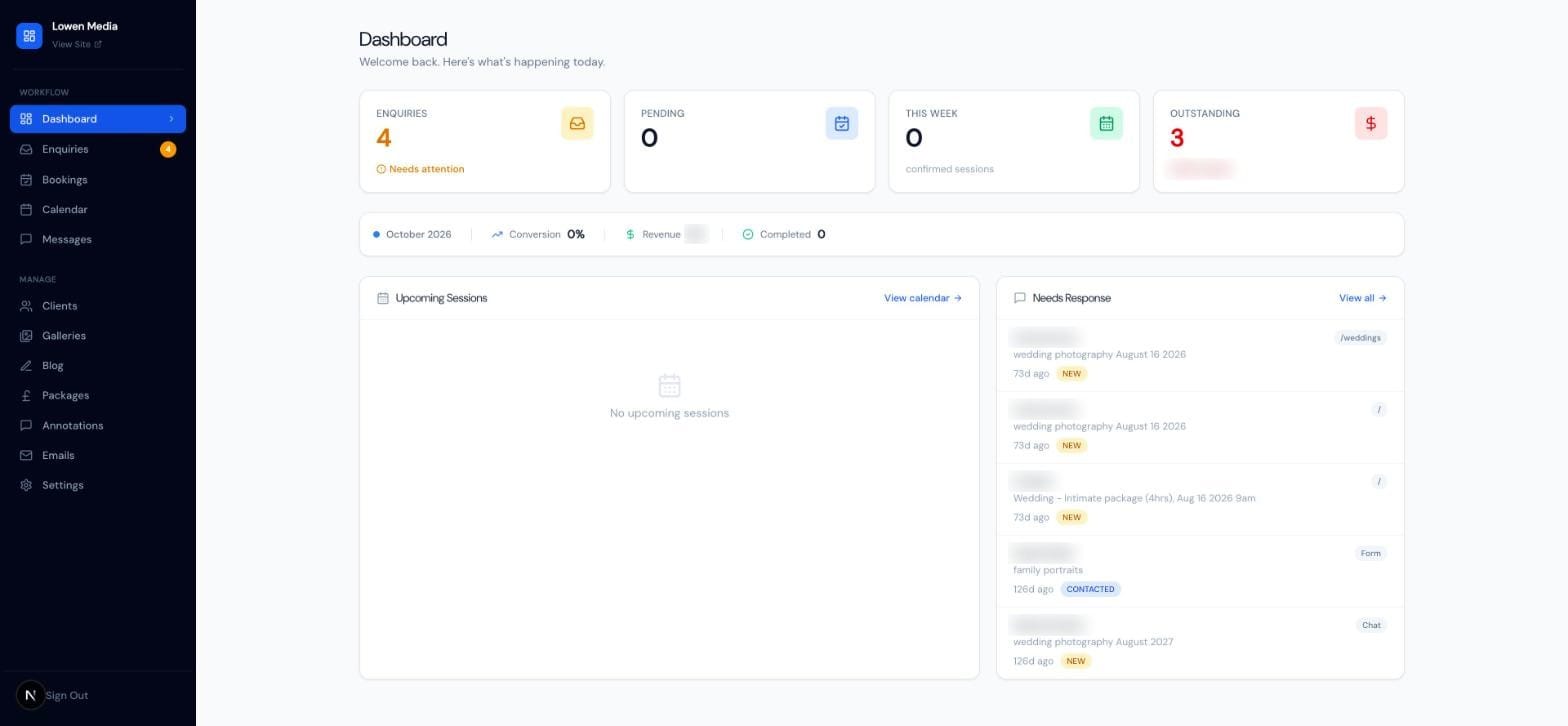This screenshot has width=1568, height=726.
Task: Select Dashboard in the sidebar
Action: point(98,119)
